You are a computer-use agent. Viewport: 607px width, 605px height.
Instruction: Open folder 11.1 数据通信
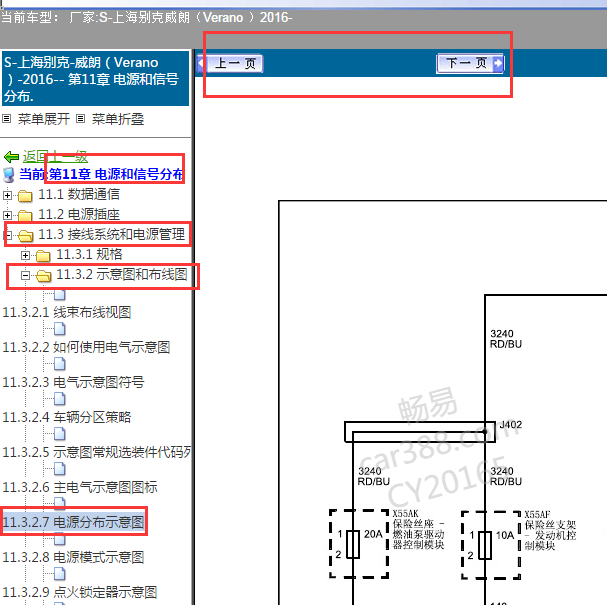click(79, 194)
